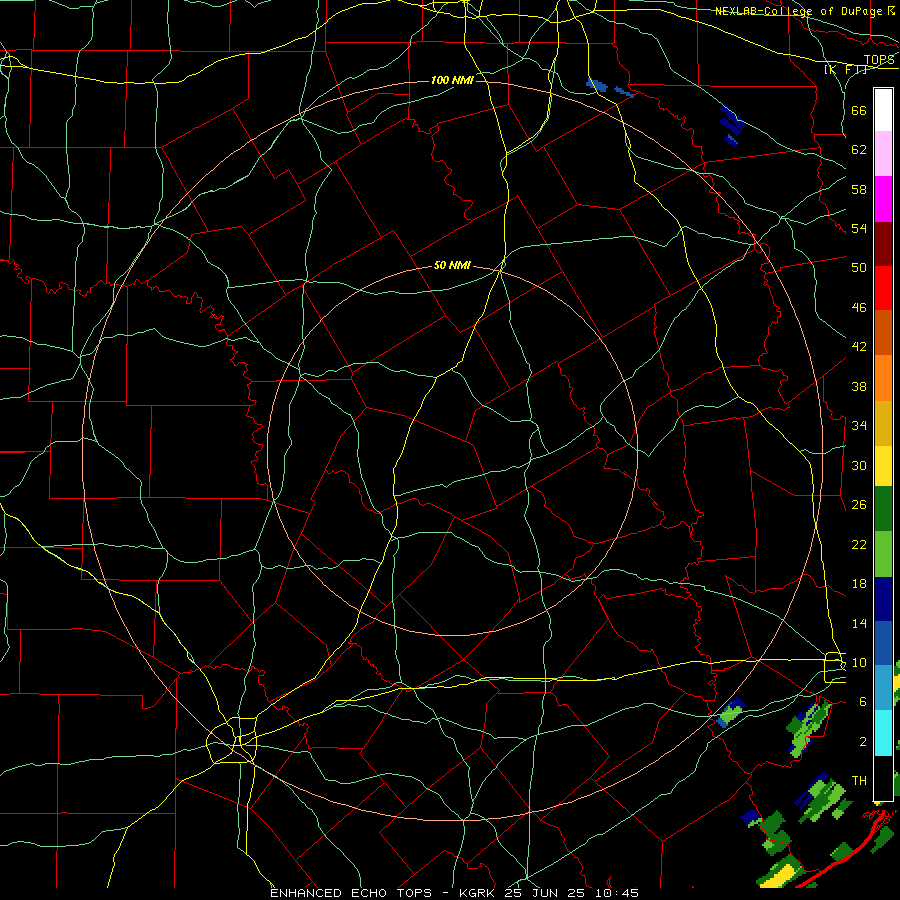Click the K FT units label
The image size is (900, 900).
845,69
